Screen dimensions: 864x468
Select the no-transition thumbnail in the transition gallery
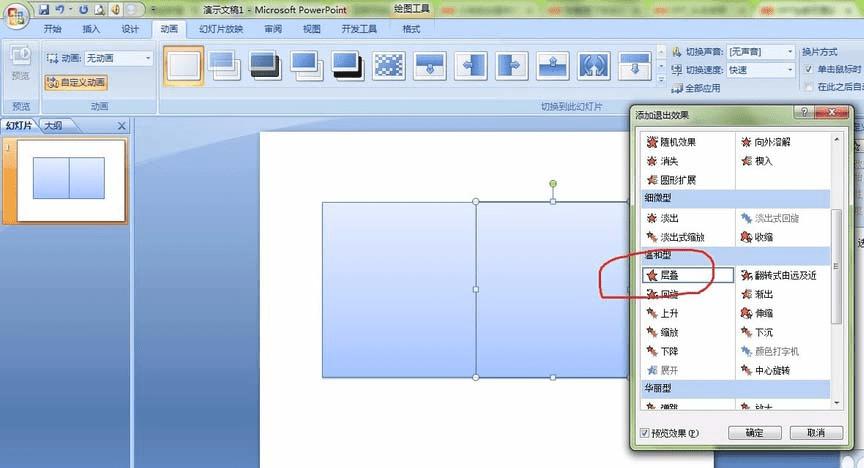click(x=183, y=66)
